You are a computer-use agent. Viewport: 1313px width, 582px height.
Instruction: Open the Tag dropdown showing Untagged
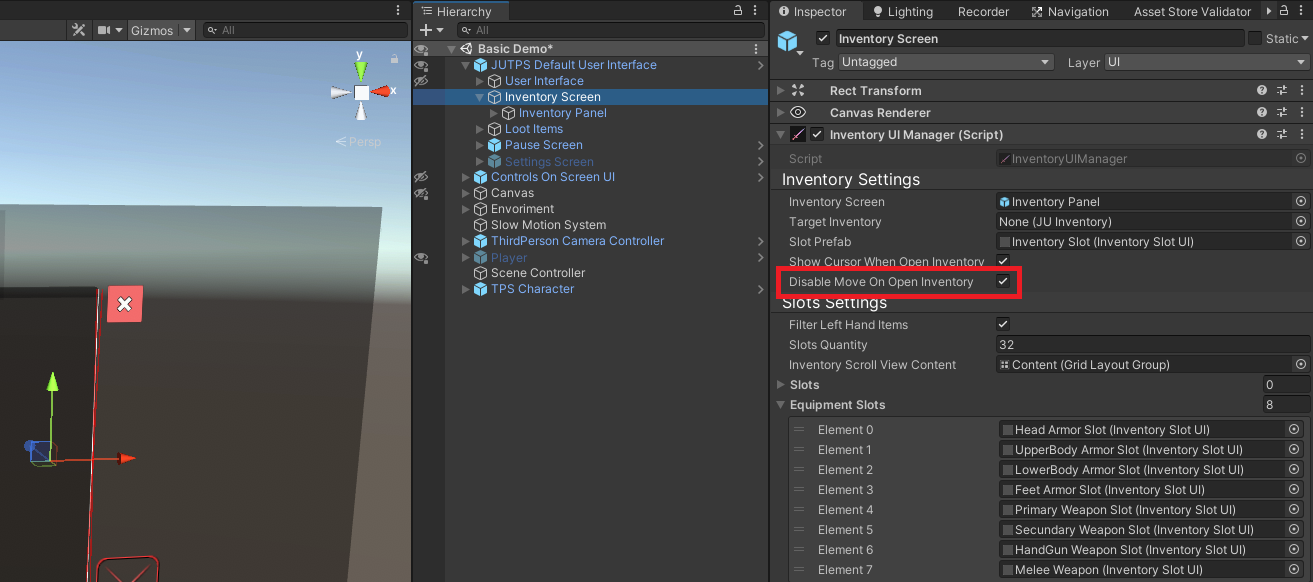click(946, 62)
